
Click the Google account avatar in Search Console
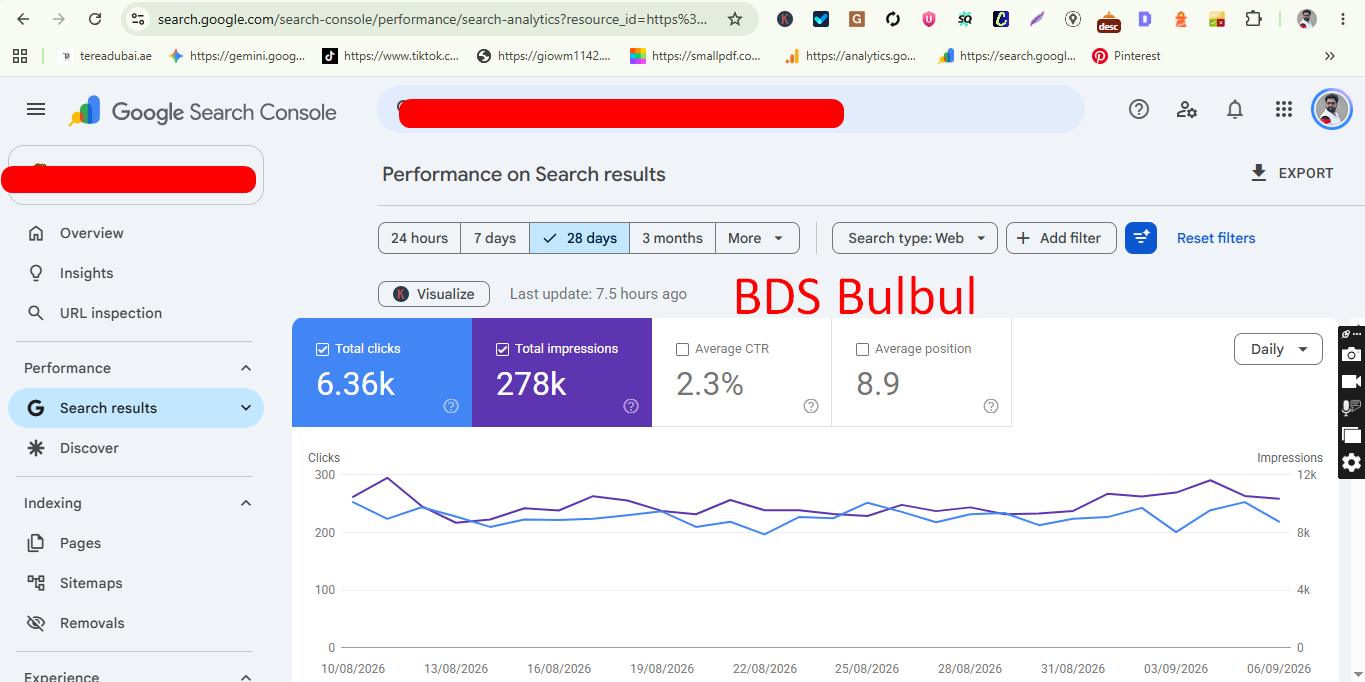coord(1332,109)
